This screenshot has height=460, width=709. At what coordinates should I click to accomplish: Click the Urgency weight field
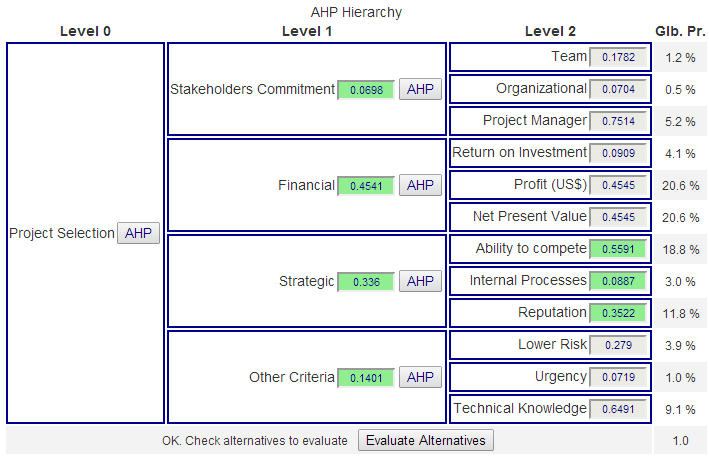[618, 377]
